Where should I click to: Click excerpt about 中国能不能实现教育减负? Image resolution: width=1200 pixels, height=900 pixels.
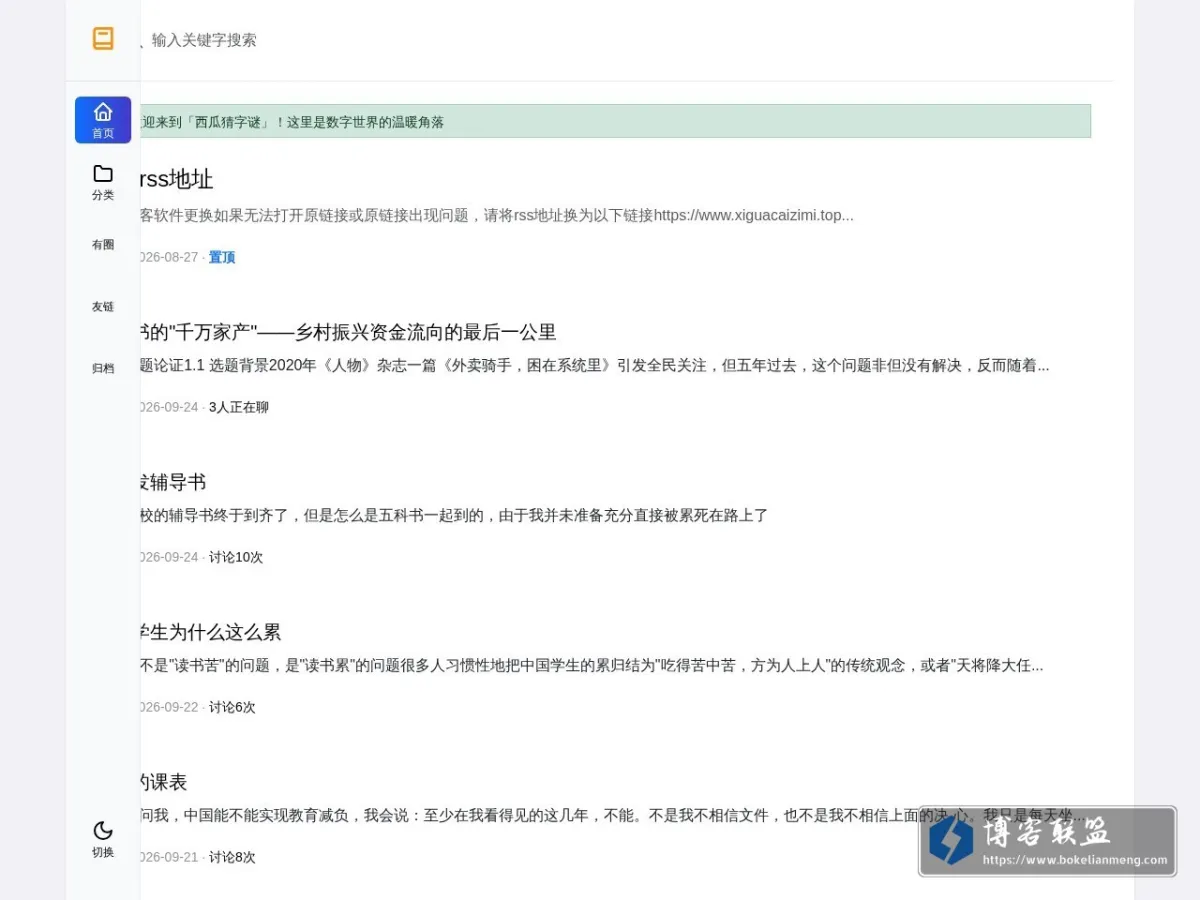(612, 815)
